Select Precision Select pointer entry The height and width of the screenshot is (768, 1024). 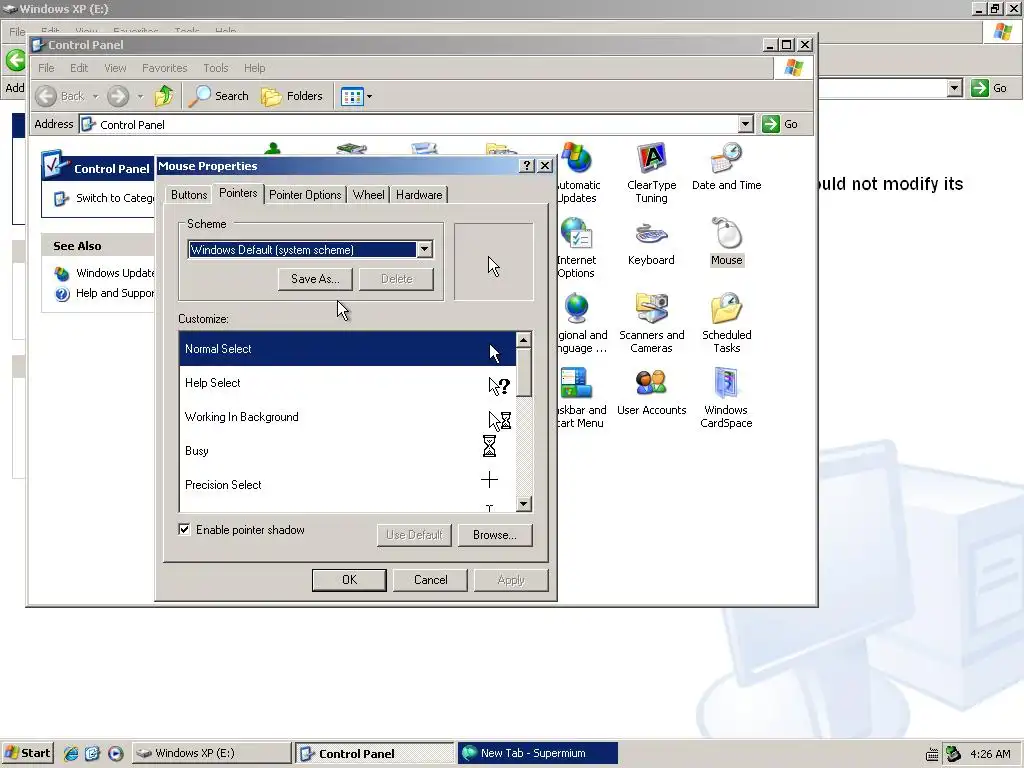[x=347, y=485]
